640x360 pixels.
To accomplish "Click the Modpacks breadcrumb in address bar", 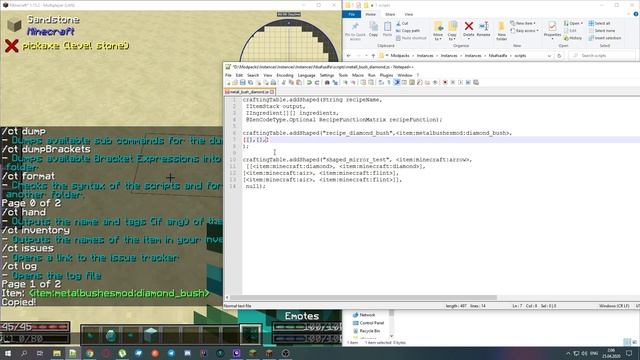I will (400, 56).
